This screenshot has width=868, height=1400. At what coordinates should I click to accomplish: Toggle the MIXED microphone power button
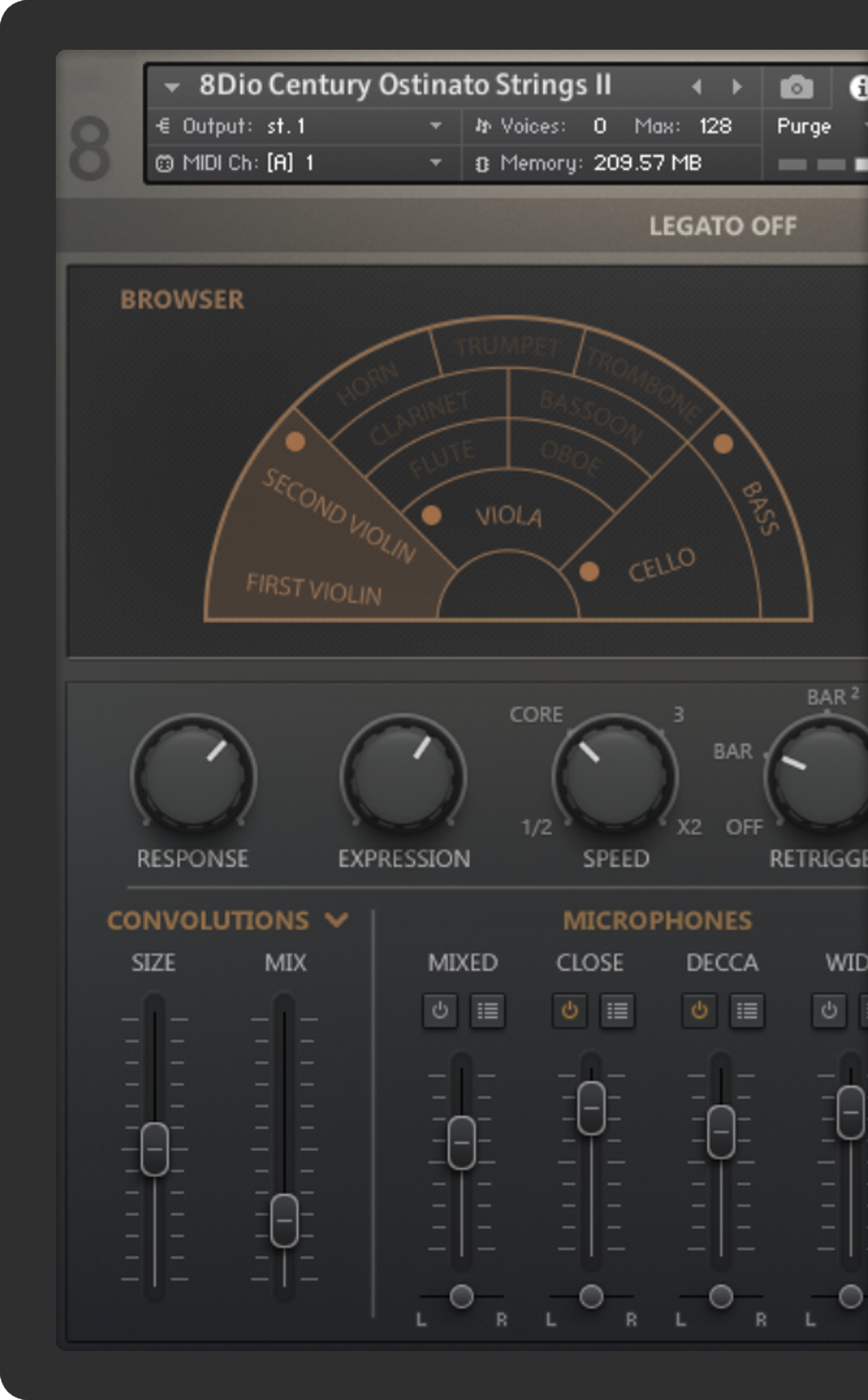[x=440, y=1011]
